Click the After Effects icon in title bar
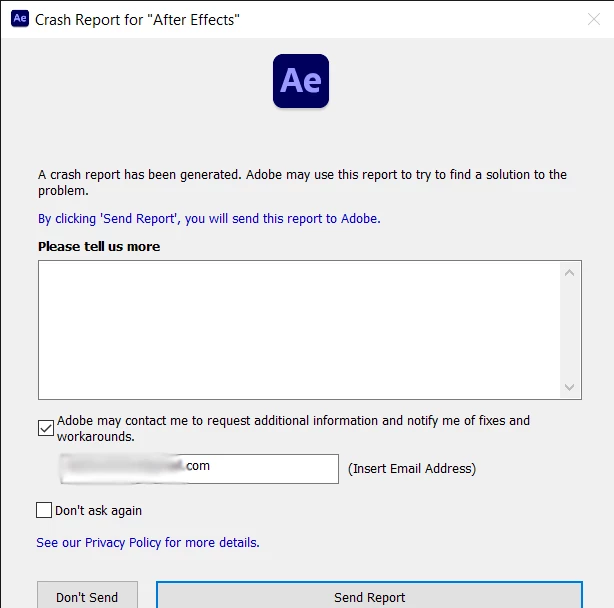 click(20, 18)
